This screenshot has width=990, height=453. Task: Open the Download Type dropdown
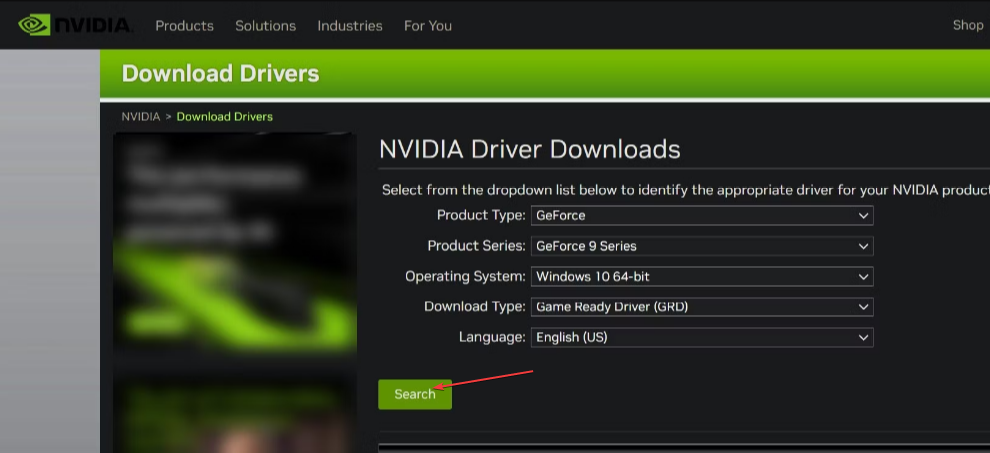tap(702, 307)
